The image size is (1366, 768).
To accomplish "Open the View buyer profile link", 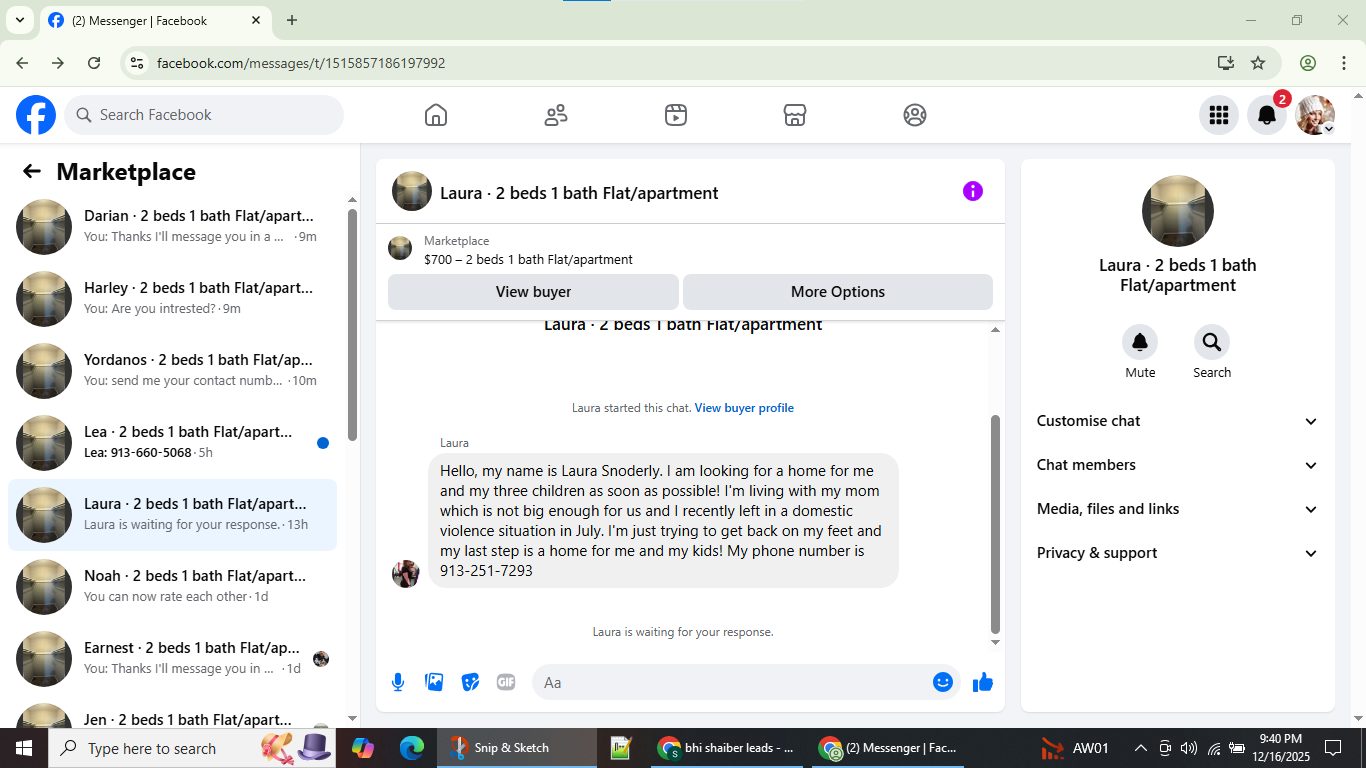I will [x=744, y=408].
